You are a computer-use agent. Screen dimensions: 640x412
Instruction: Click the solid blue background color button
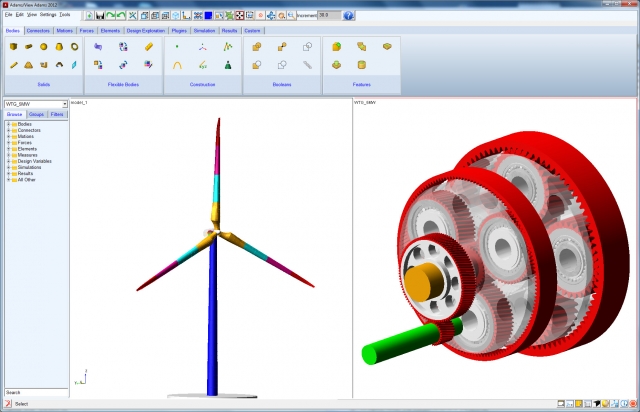coord(207,16)
